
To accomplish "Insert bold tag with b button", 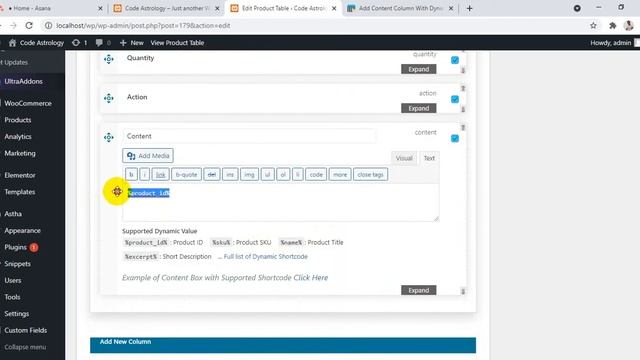I will [131, 174].
